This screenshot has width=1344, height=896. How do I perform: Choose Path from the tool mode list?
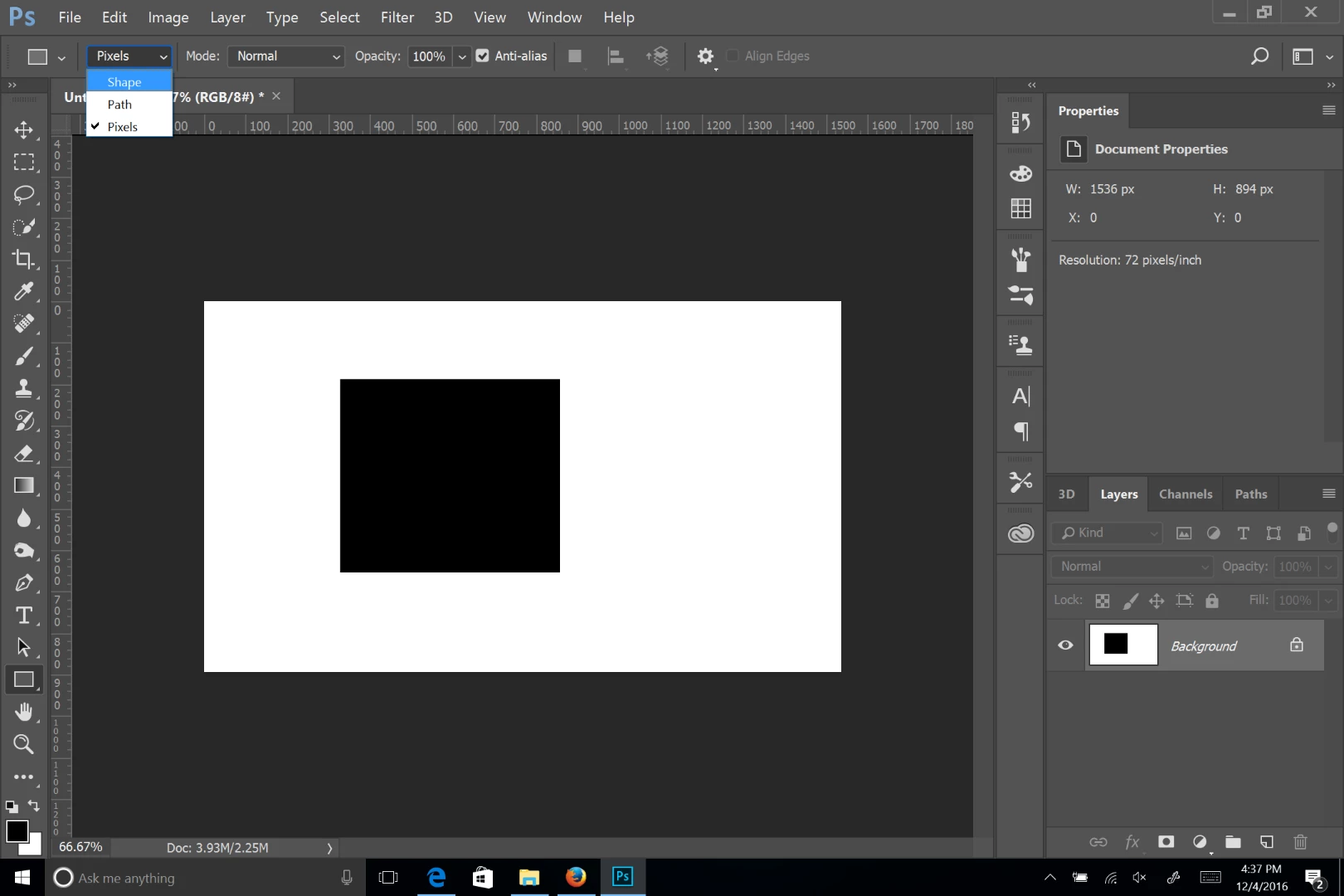click(129, 105)
